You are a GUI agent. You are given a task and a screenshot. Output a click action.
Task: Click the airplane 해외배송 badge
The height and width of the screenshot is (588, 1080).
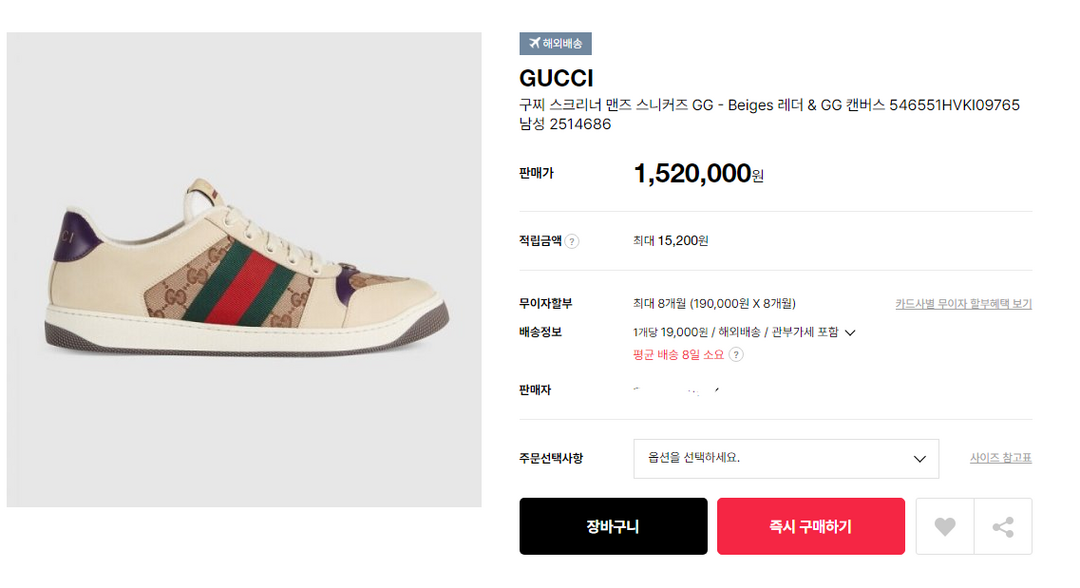tap(555, 43)
